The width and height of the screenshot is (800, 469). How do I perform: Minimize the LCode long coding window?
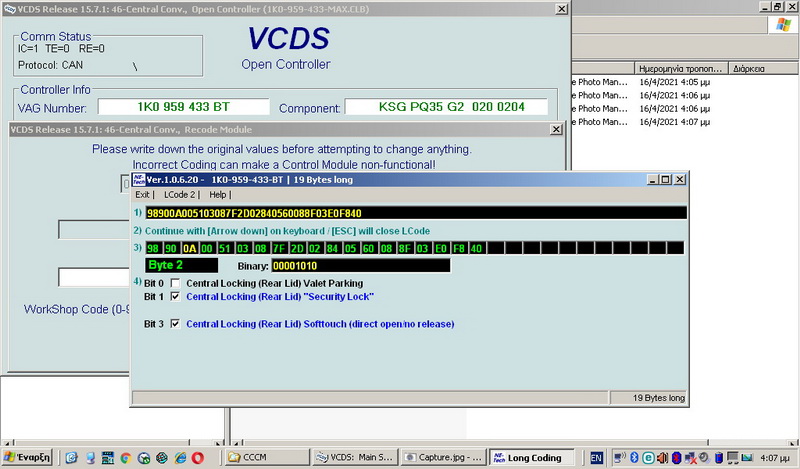pos(653,179)
